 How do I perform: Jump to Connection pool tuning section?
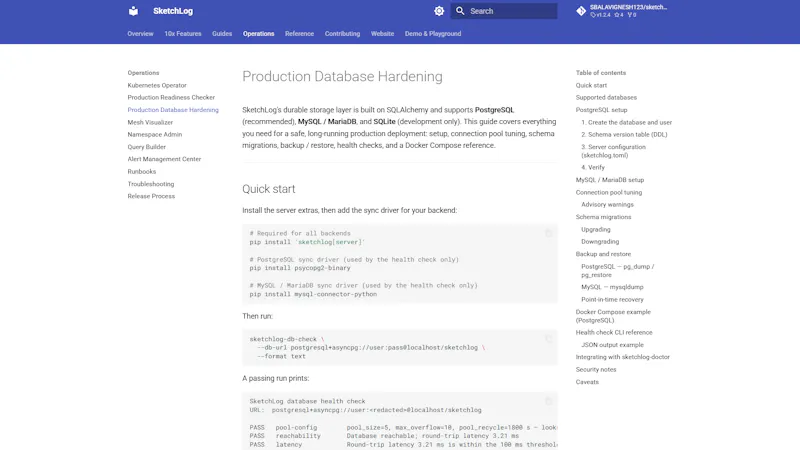pyautogui.click(x=609, y=192)
